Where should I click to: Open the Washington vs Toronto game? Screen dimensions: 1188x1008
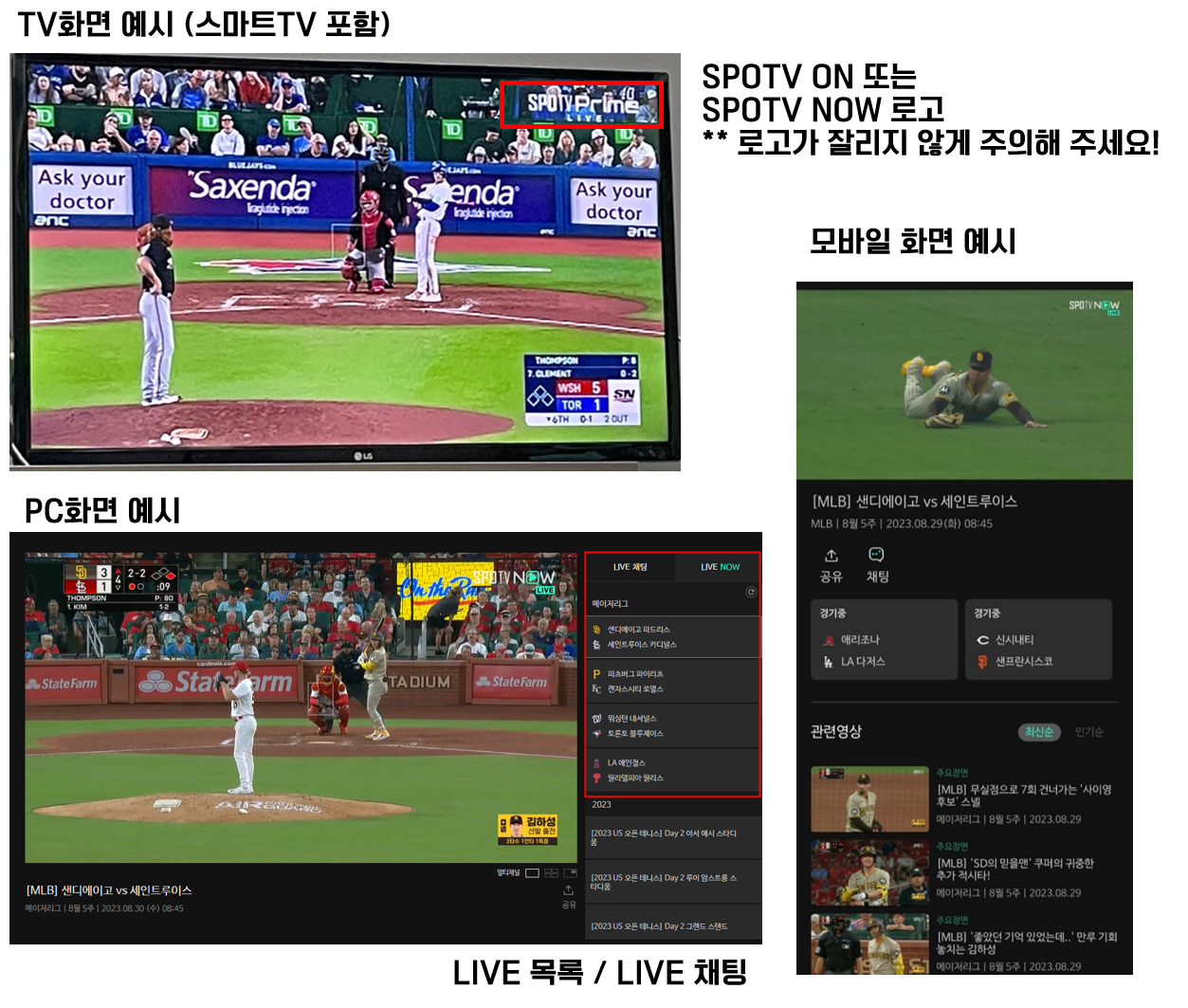pyautogui.click(x=672, y=726)
